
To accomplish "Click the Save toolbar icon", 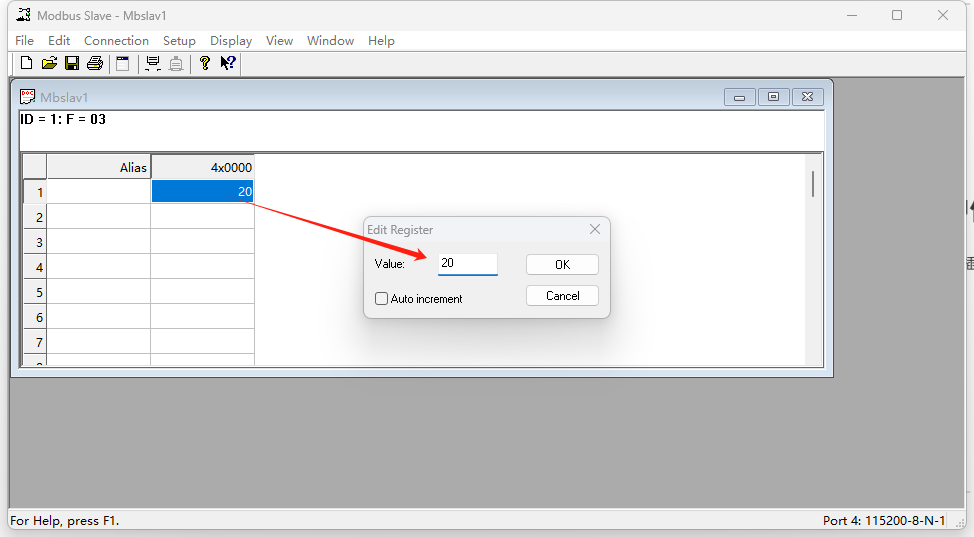I will [x=72, y=63].
